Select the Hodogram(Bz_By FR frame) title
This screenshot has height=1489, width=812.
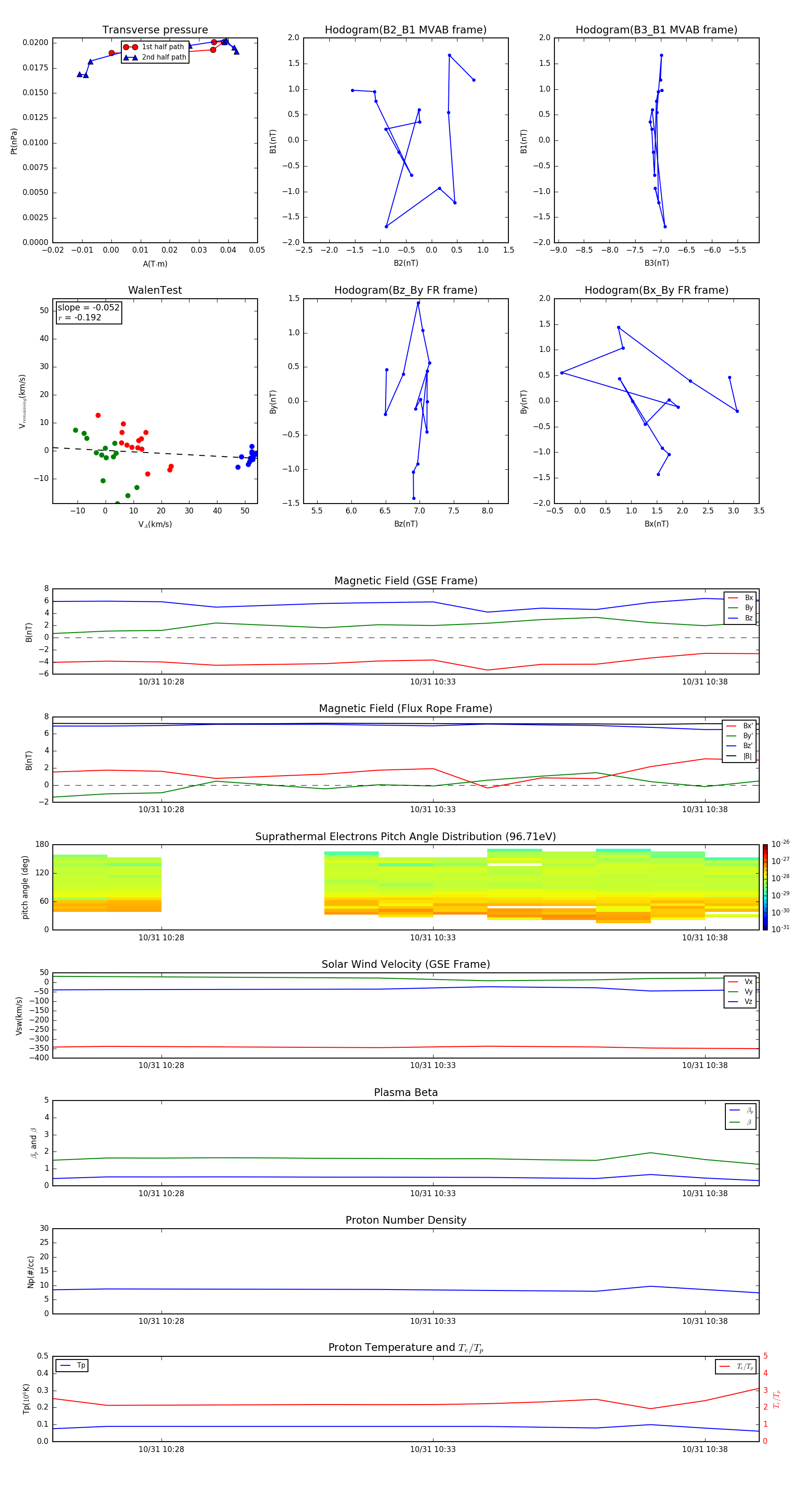[406, 290]
